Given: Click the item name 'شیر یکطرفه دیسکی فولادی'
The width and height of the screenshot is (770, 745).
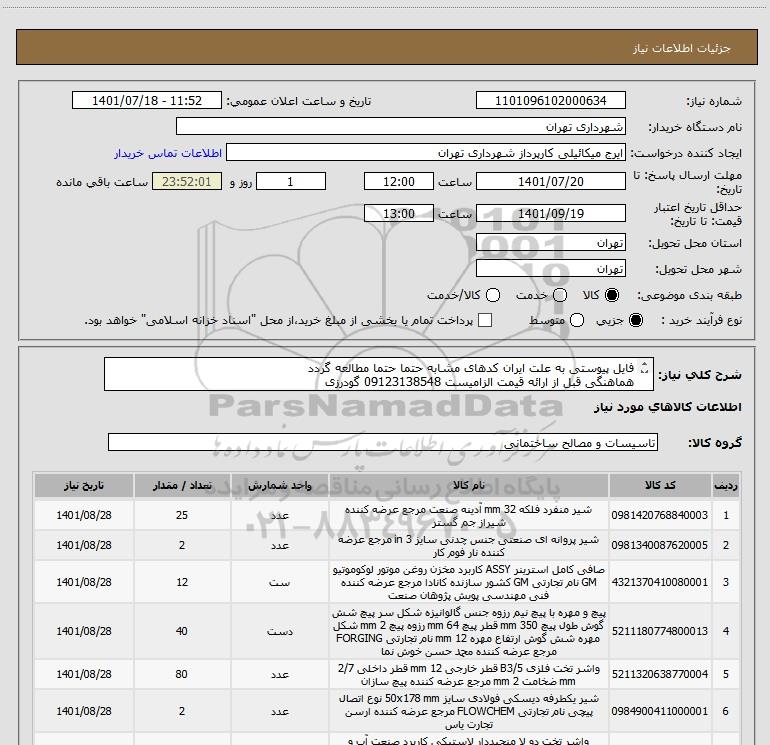Looking at the screenshot, I should point(468,711).
